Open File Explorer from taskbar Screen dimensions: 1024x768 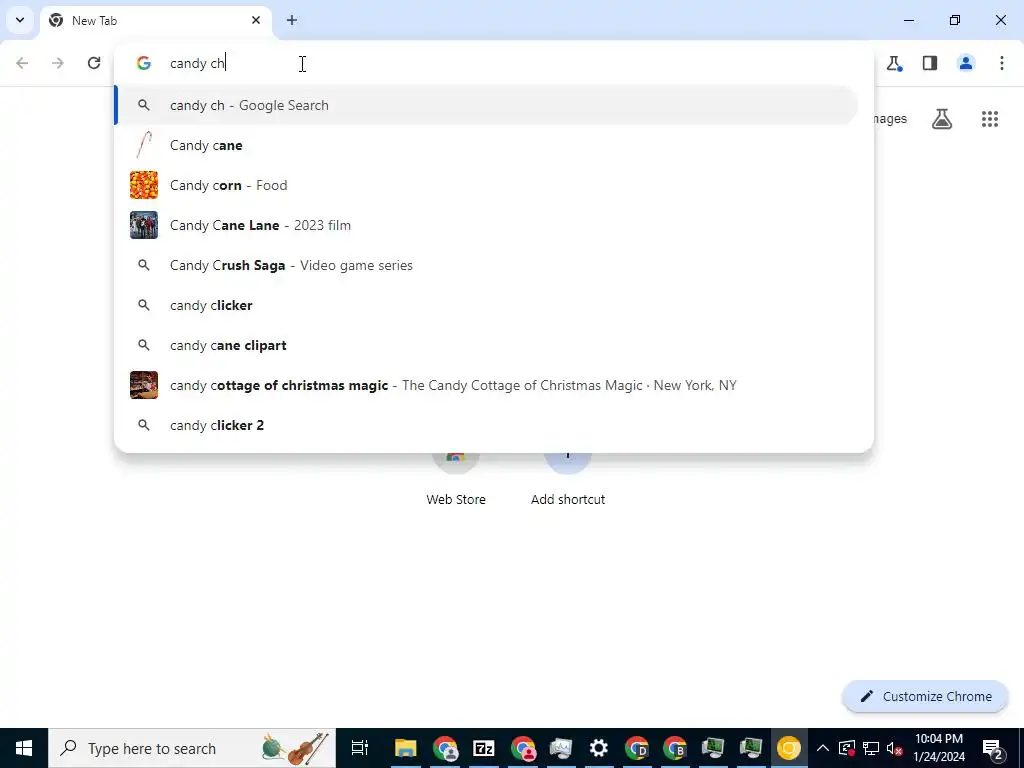406,748
